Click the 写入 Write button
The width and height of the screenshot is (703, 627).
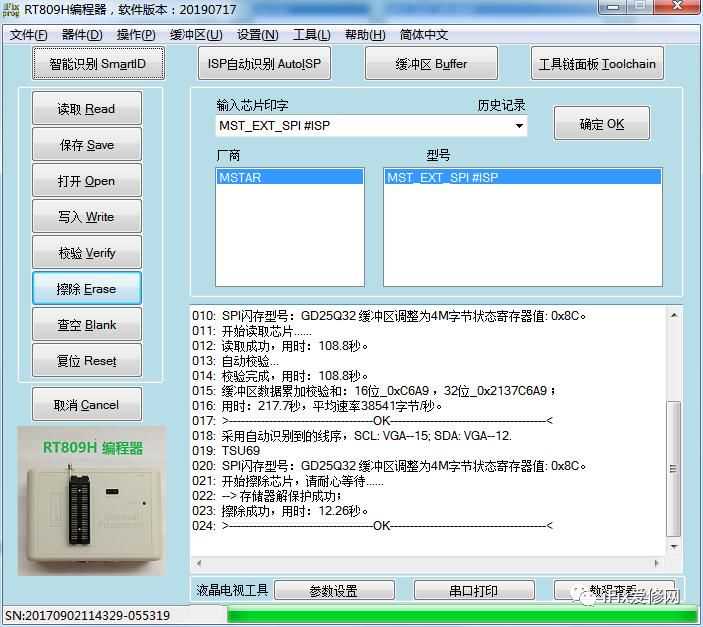(x=86, y=217)
